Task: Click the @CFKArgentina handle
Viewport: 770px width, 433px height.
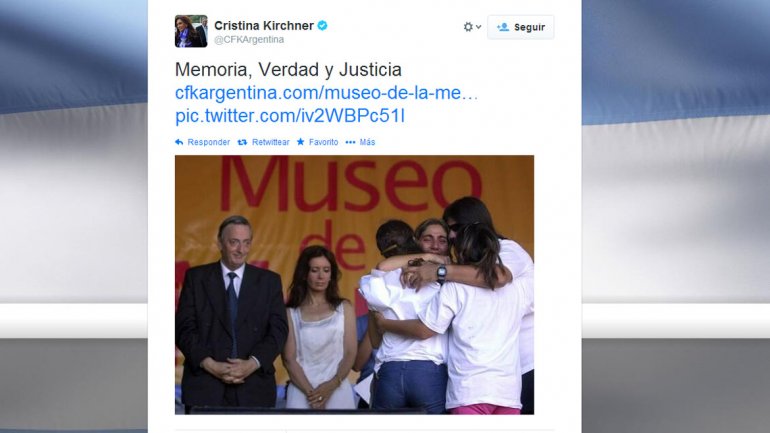Action: coord(249,40)
